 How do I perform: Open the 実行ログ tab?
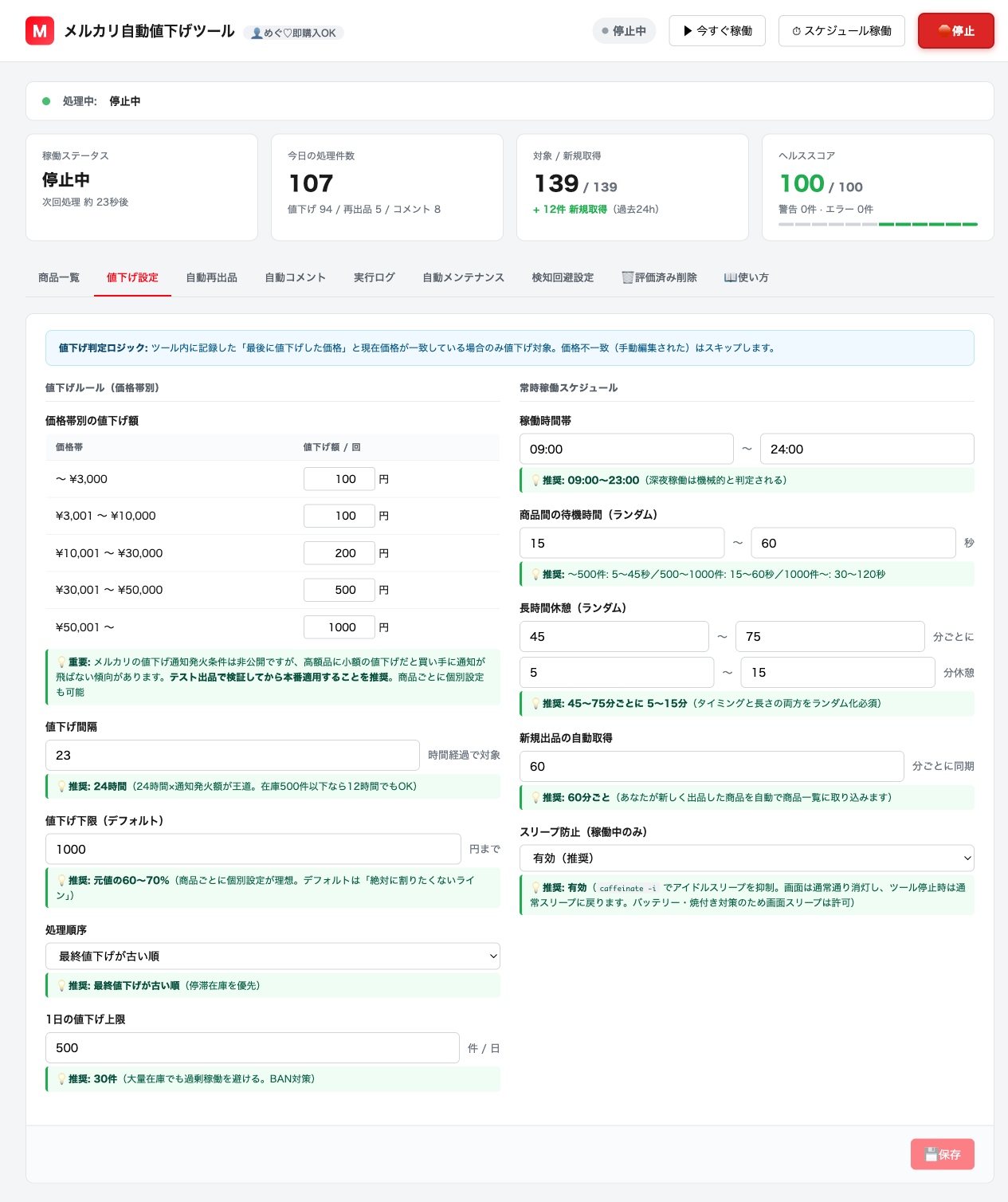pos(375,277)
